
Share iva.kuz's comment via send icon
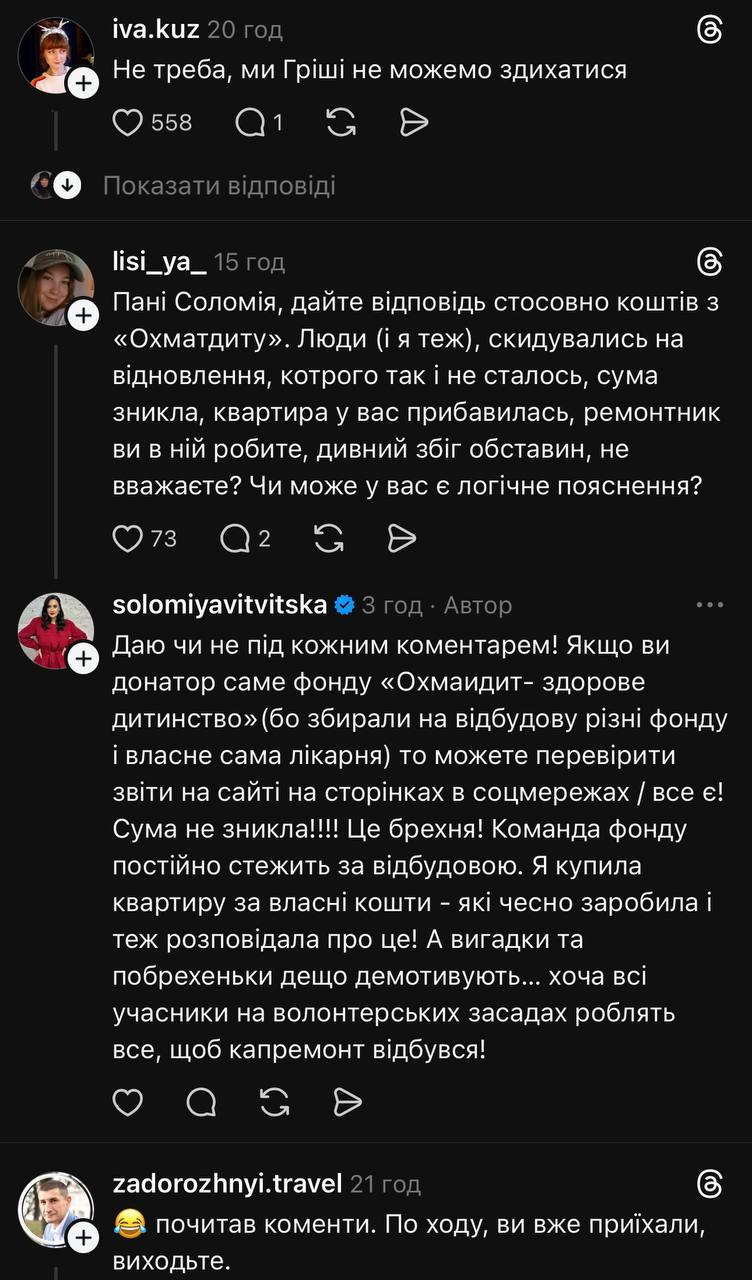413,122
